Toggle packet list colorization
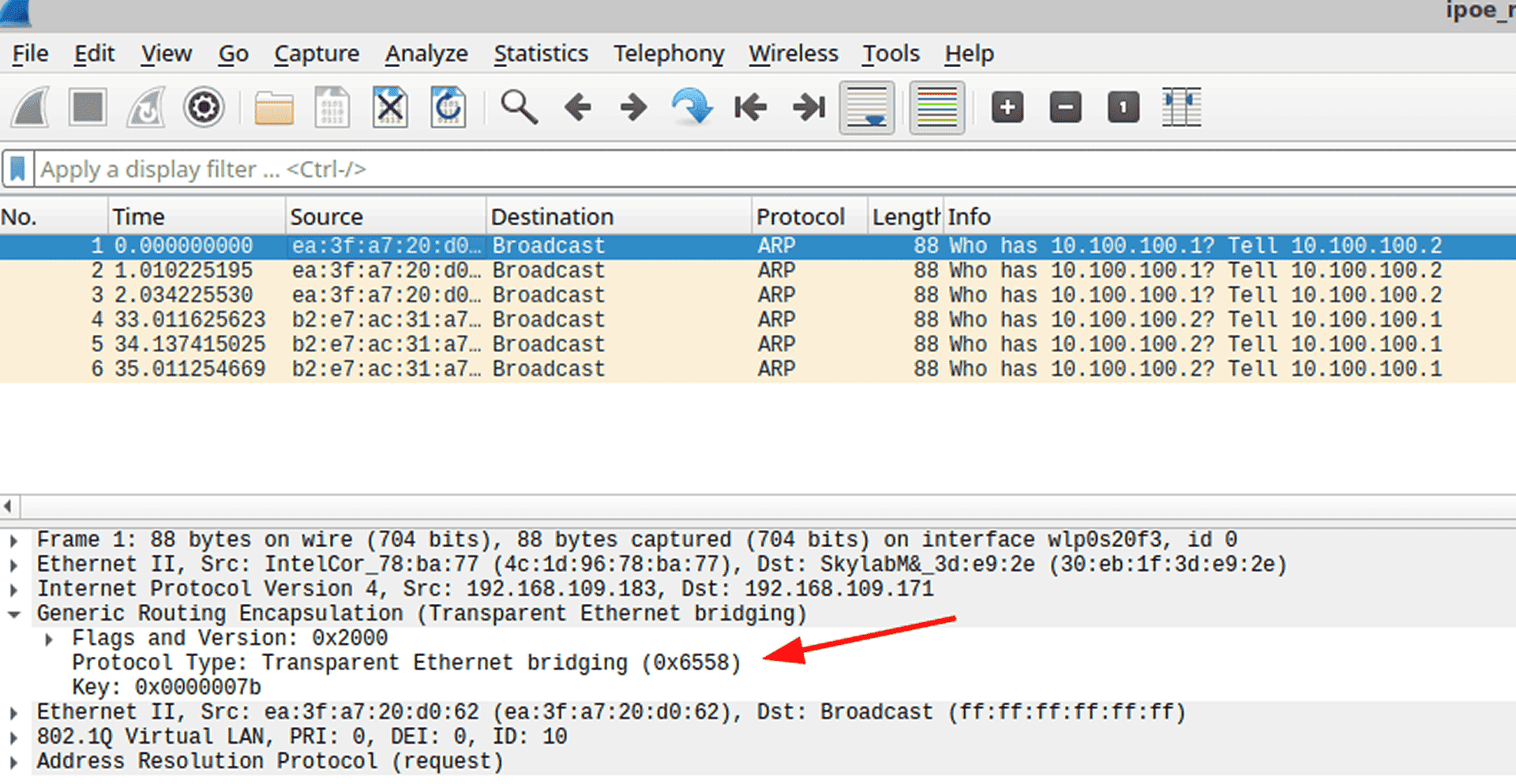This screenshot has width=1516, height=784. point(936,107)
